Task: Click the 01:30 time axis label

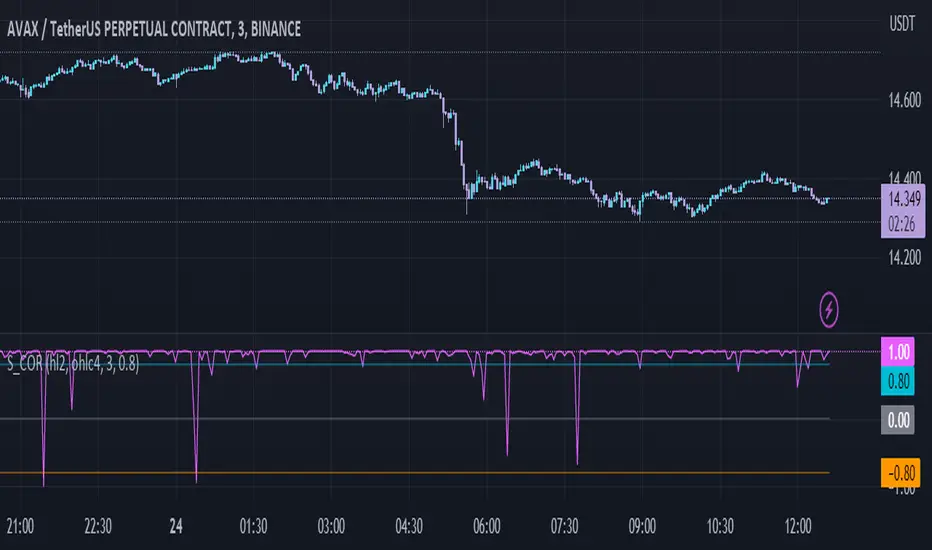Action: (254, 525)
